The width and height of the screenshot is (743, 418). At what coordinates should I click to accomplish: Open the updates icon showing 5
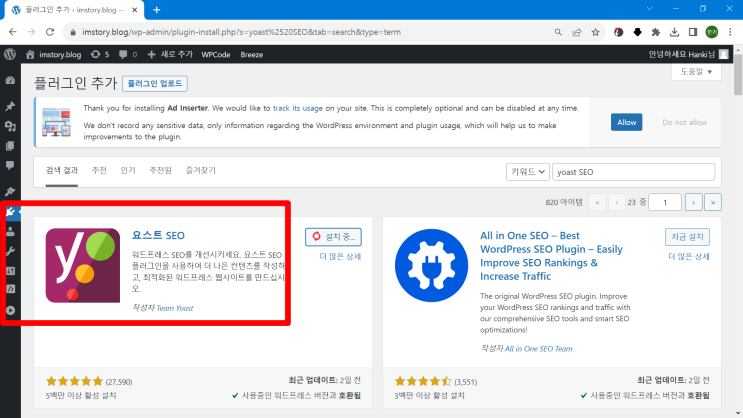point(100,55)
